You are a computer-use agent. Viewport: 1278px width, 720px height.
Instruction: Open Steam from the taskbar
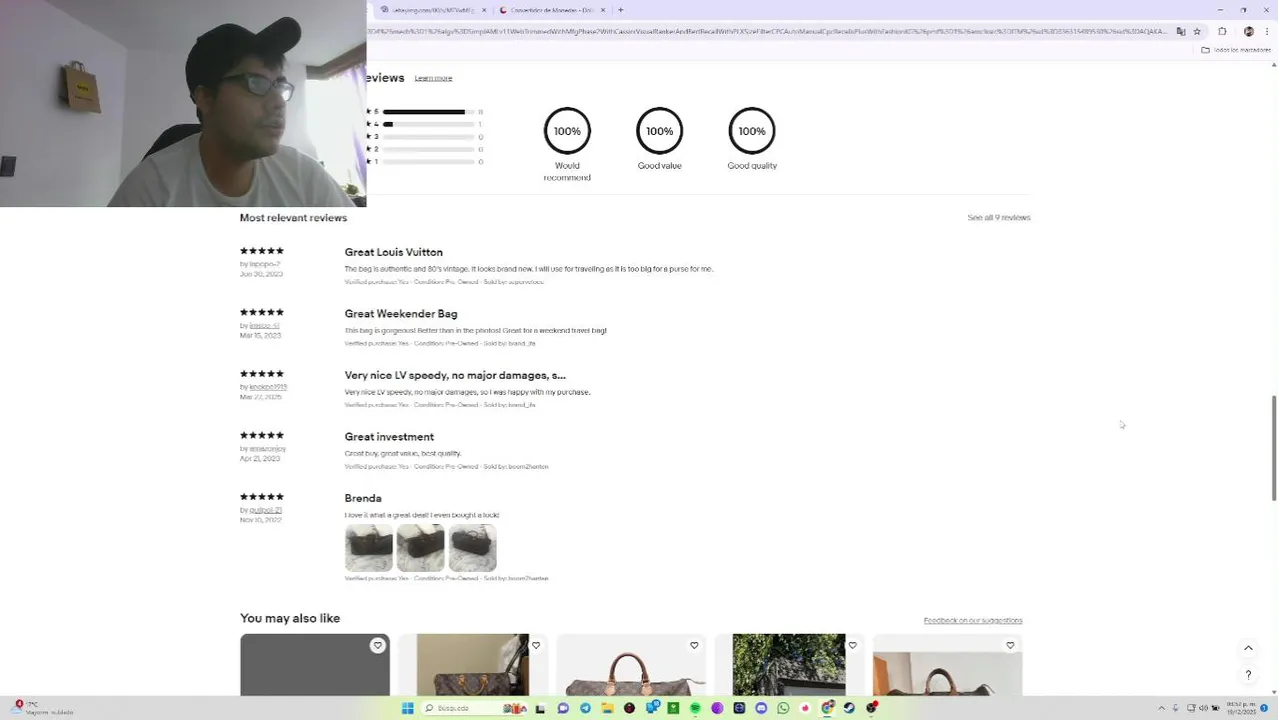click(849, 708)
